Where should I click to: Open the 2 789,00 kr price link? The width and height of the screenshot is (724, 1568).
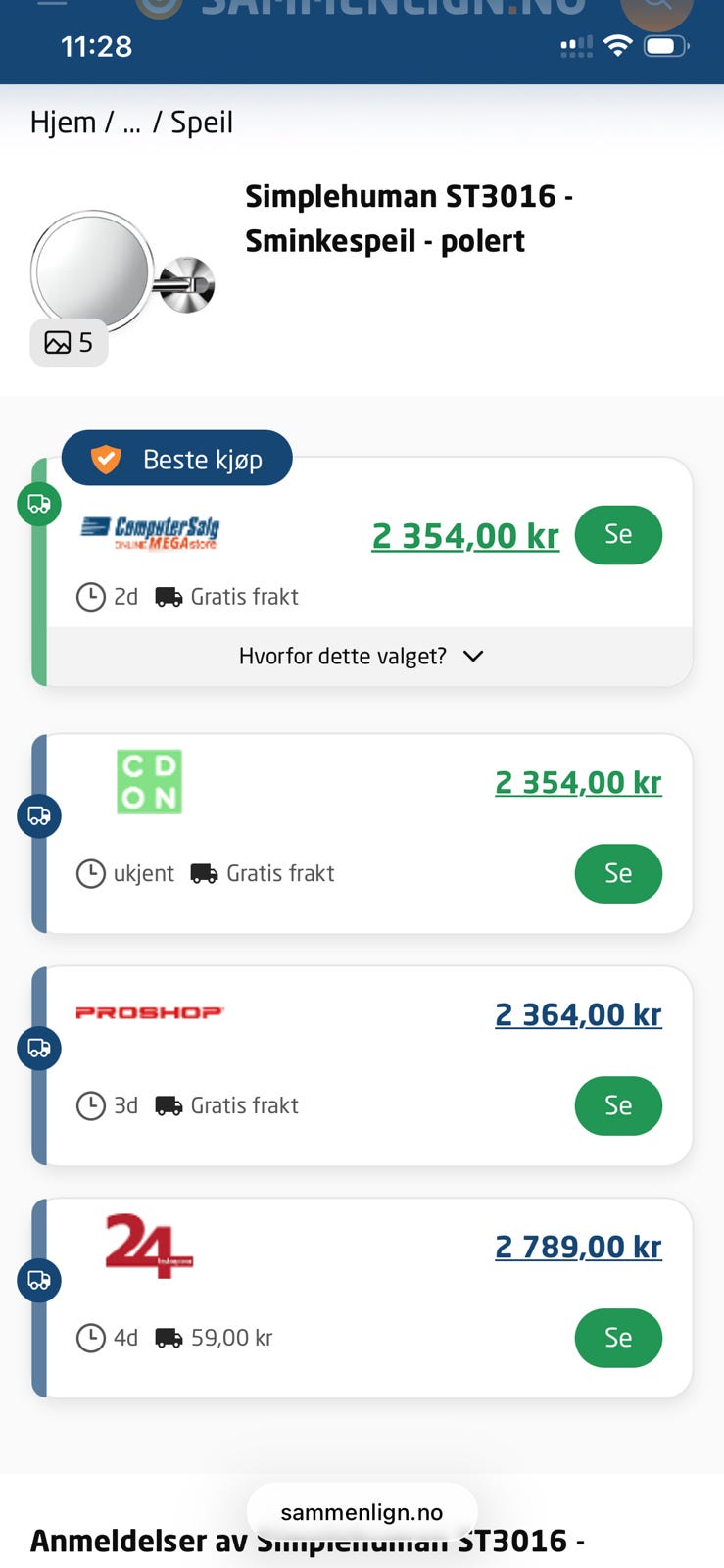pyautogui.click(x=578, y=1247)
